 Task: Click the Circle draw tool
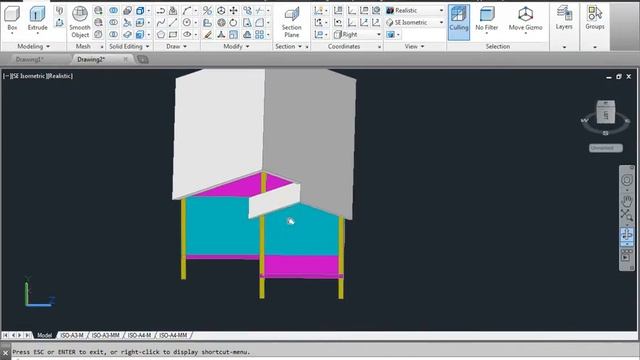pyautogui.click(x=187, y=22)
